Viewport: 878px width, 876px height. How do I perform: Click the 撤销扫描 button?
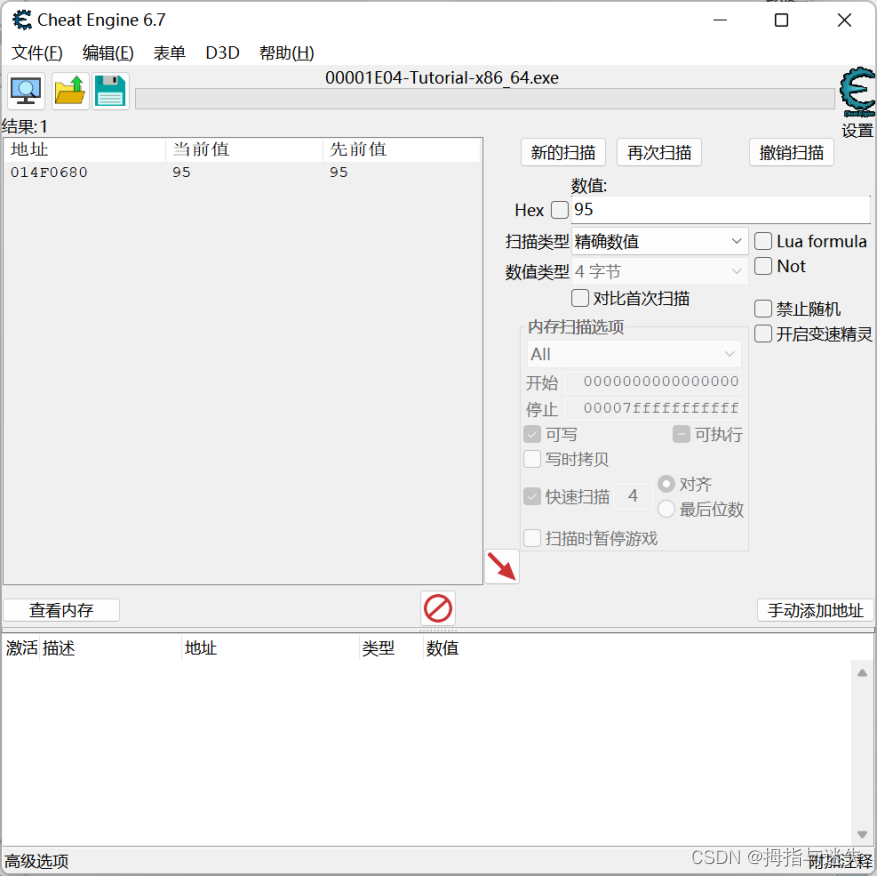click(791, 152)
